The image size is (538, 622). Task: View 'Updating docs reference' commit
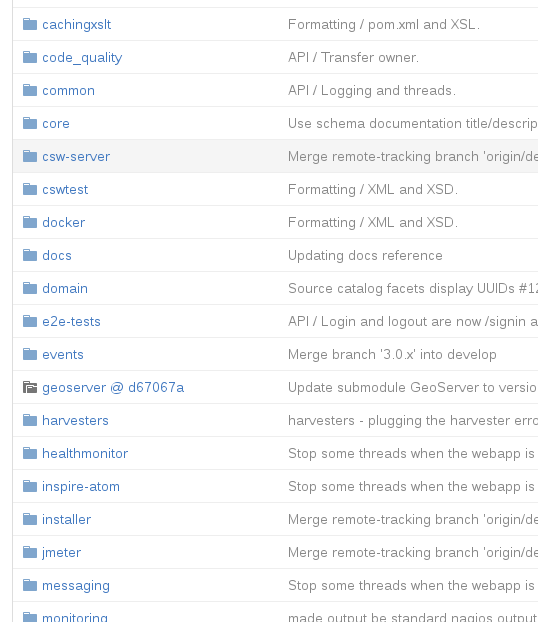(365, 255)
